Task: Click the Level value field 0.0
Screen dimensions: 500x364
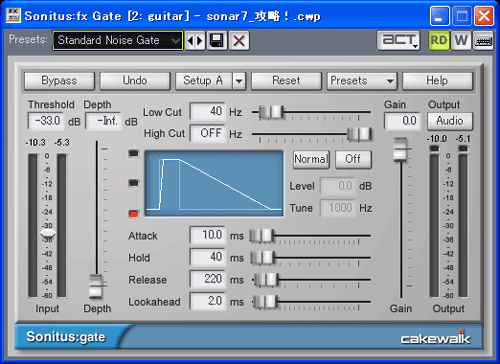Action: pyautogui.click(x=338, y=186)
